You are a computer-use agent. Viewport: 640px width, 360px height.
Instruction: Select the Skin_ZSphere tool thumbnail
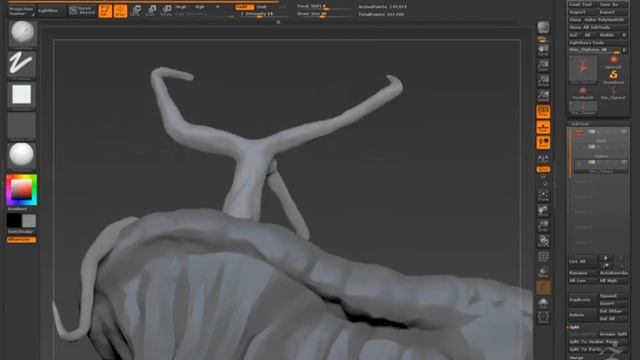613,93
